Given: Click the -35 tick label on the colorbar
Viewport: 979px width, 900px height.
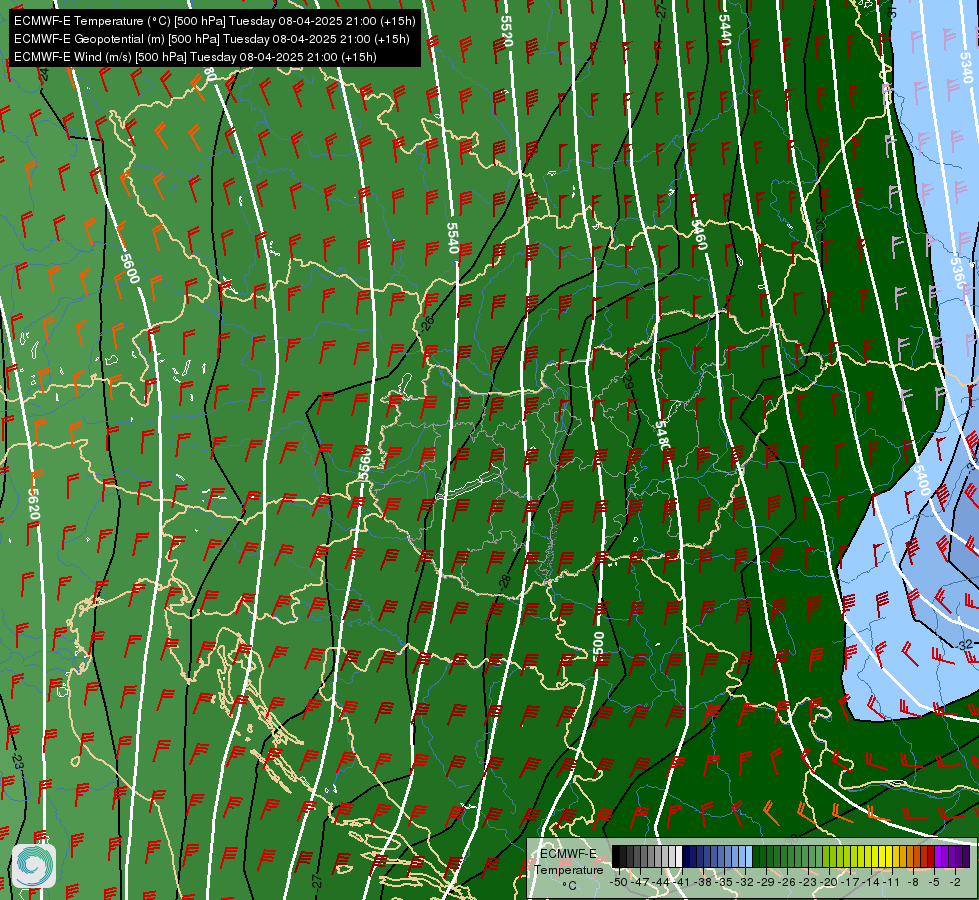Looking at the screenshot, I should [726, 882].
